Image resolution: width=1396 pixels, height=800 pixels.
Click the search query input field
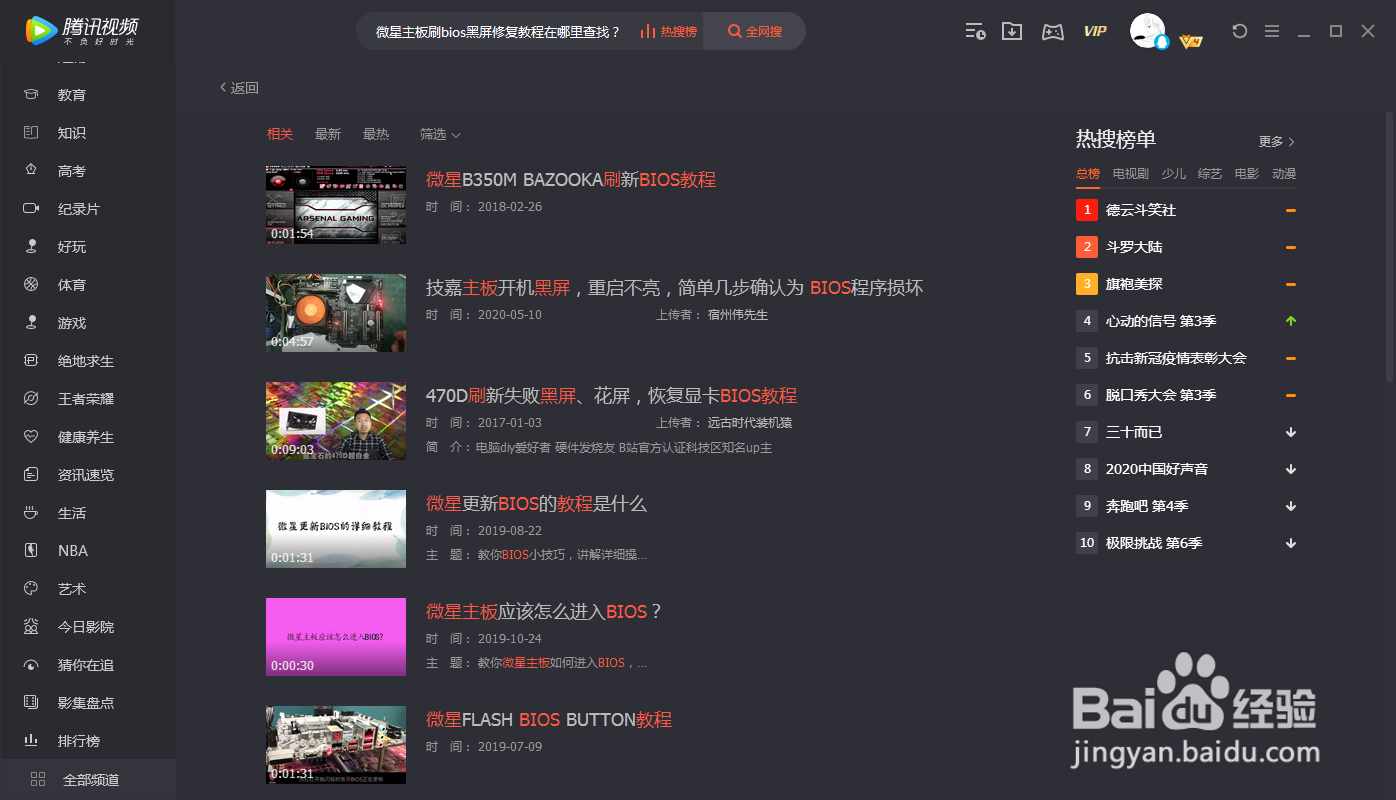[x=497, y=31]
